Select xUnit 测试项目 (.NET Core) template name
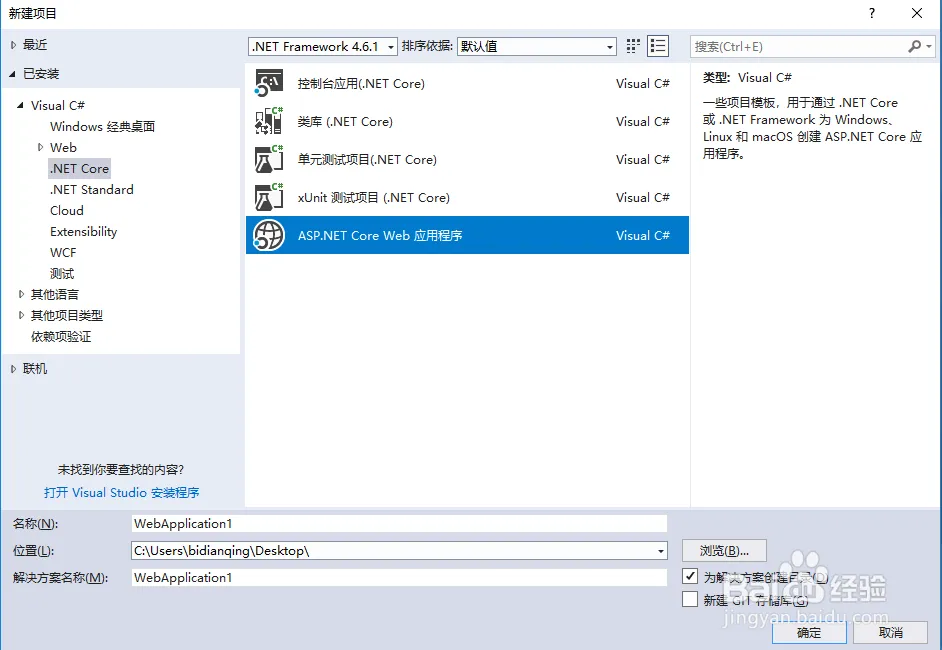Viewport: 942px width, 650px height. pyautogui.click(x=374, y=197)
